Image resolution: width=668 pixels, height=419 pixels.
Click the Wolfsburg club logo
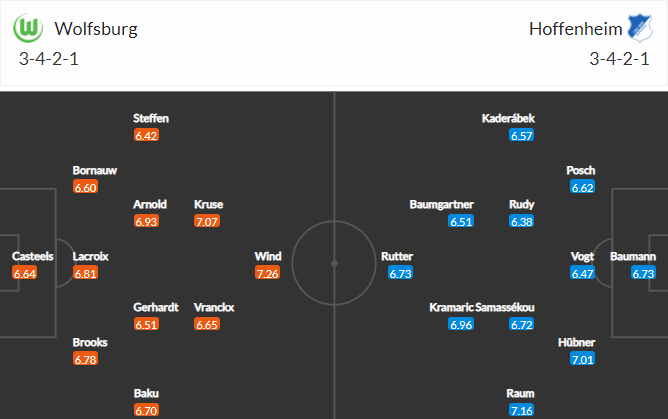pyautogui.click(x=29, y=28)
